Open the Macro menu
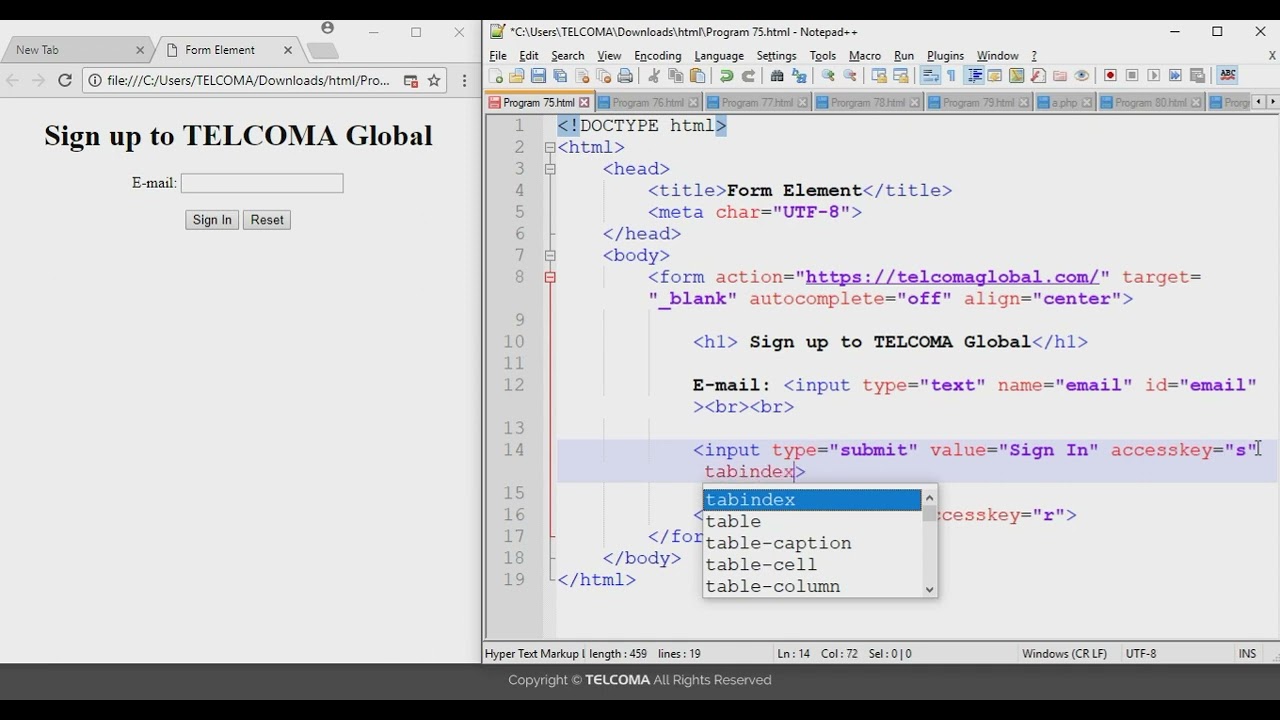This screenshot has height=720, width=1280. [865, 56]
